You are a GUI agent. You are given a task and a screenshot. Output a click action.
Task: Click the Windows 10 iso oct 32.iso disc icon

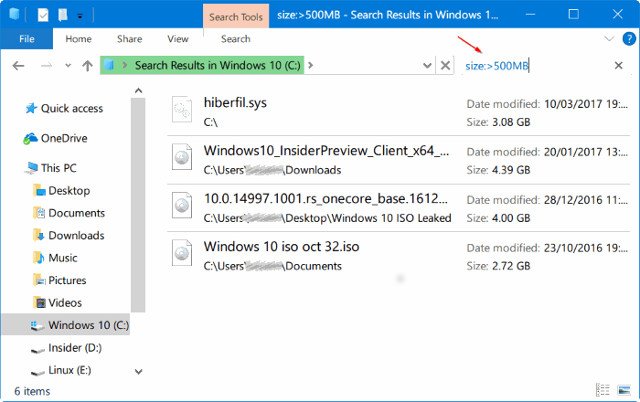click(x=182, y=253)
